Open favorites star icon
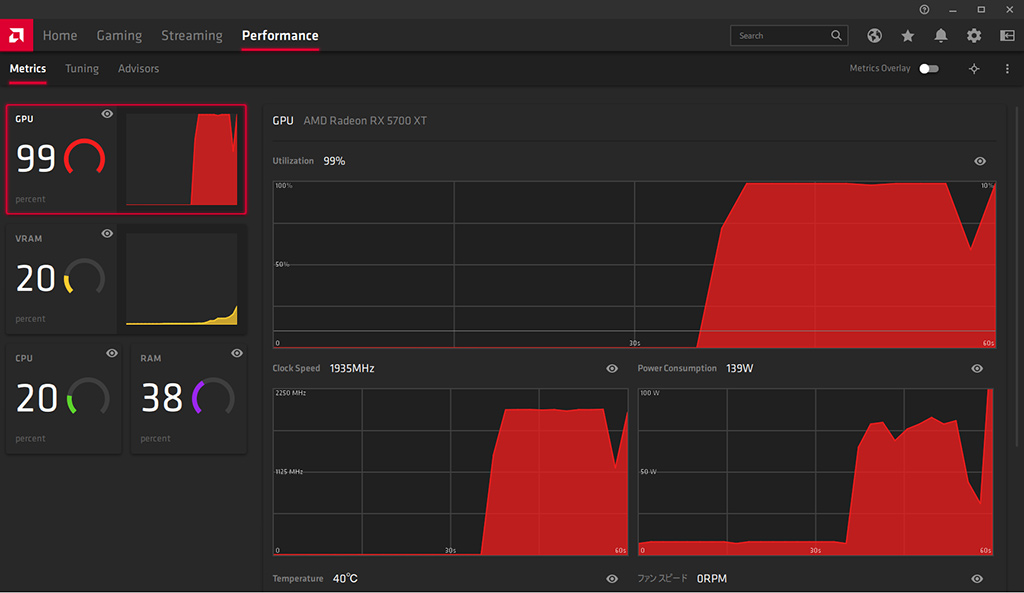 click(x=908, y=36)
